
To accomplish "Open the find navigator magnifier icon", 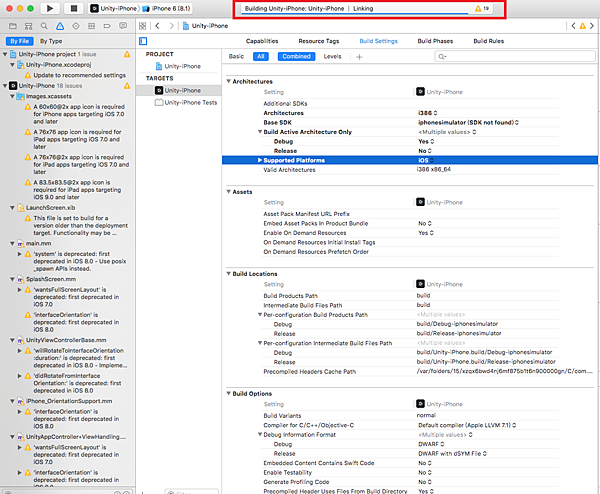I will point(44,26).
